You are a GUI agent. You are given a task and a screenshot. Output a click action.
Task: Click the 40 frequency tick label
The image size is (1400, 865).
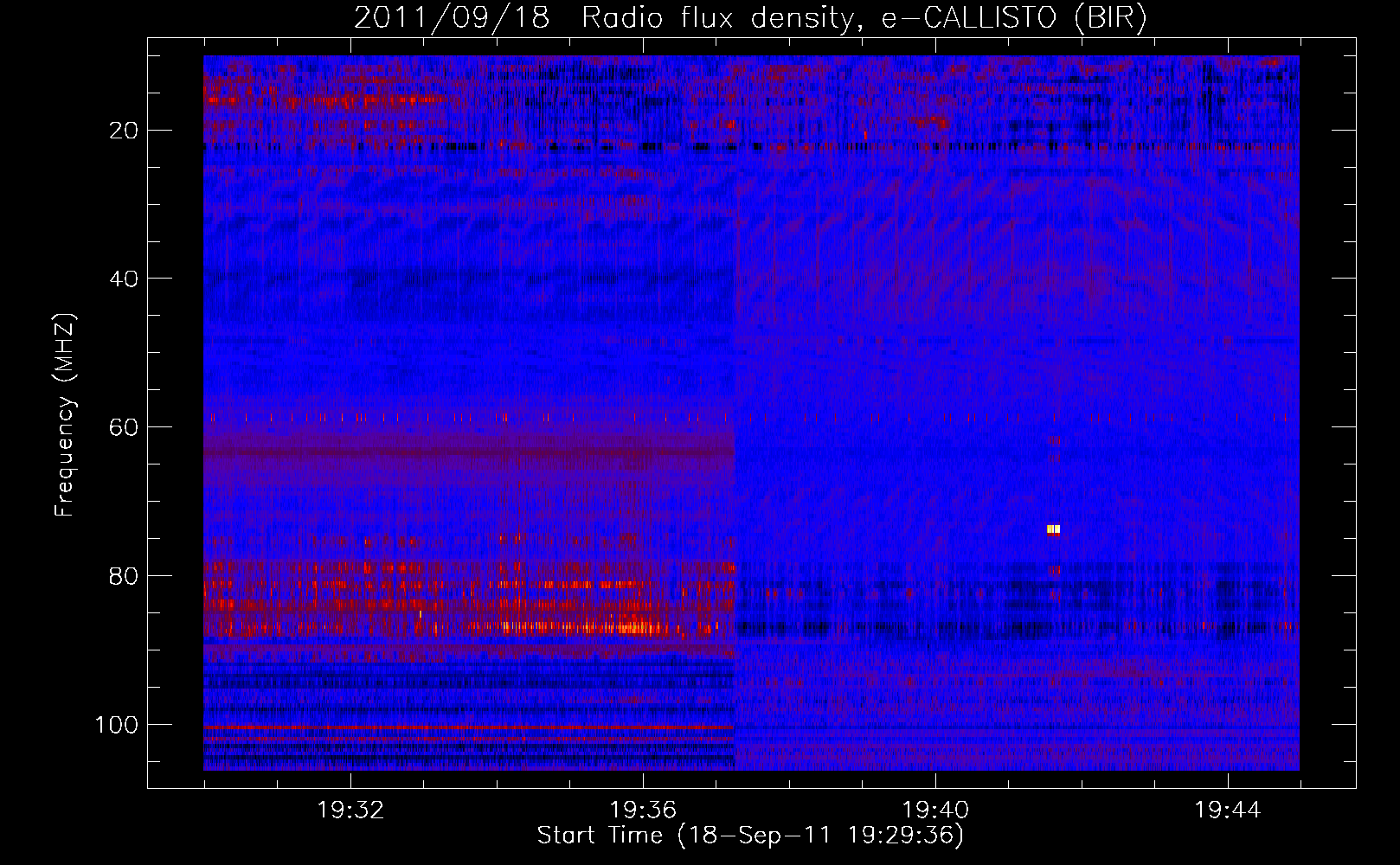(x=124, y=279)
